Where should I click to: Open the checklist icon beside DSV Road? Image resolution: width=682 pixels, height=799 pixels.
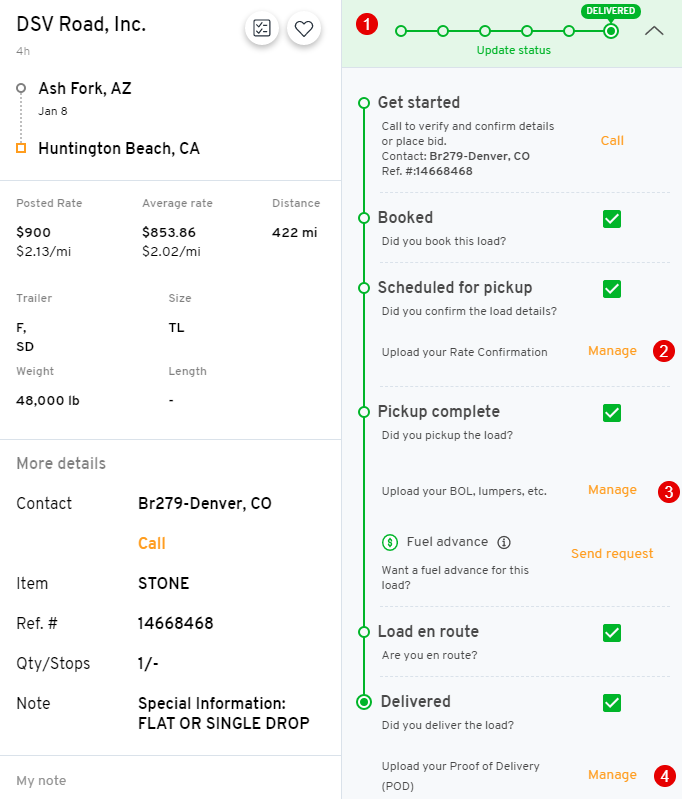(x=261, y=29)
